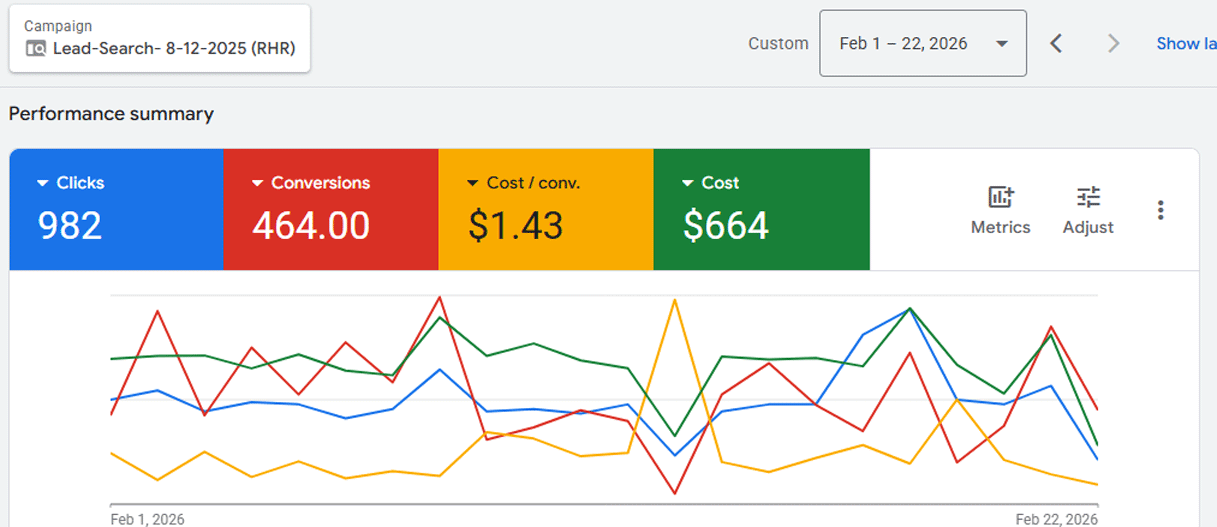Screen dimensions: 1217x527
Task: Click the $664 value on the green Cost card
Action: pyautogui.click(x=726, y=226)
